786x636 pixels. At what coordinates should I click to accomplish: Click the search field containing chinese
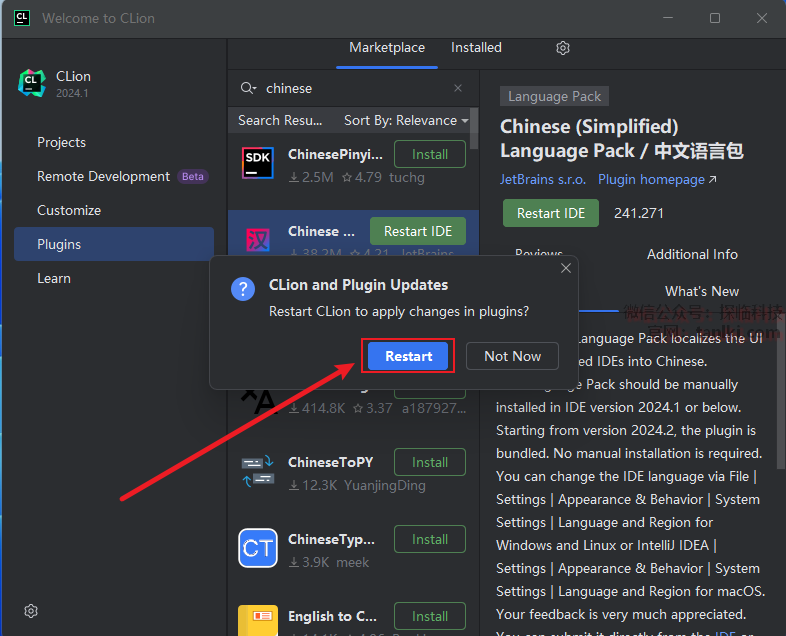coord(350,88)
